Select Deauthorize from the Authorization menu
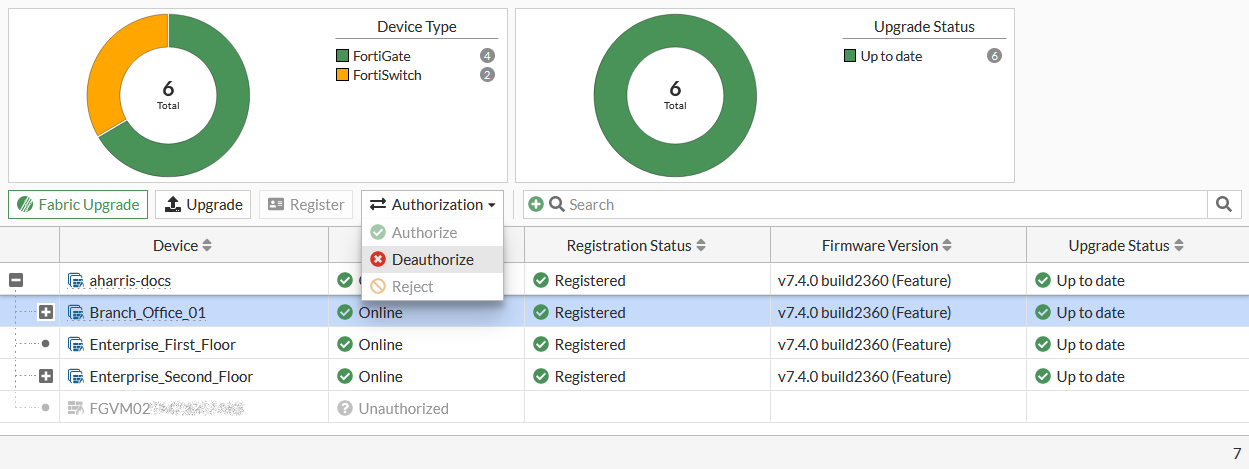 click(x=432, y=259)
